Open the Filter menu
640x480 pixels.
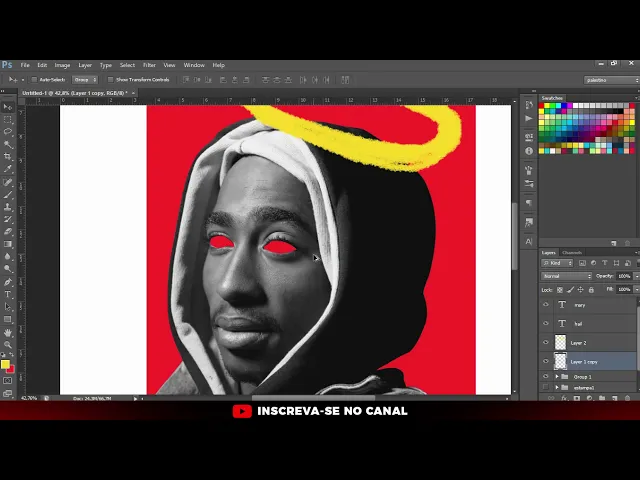[x=149, y=65]
